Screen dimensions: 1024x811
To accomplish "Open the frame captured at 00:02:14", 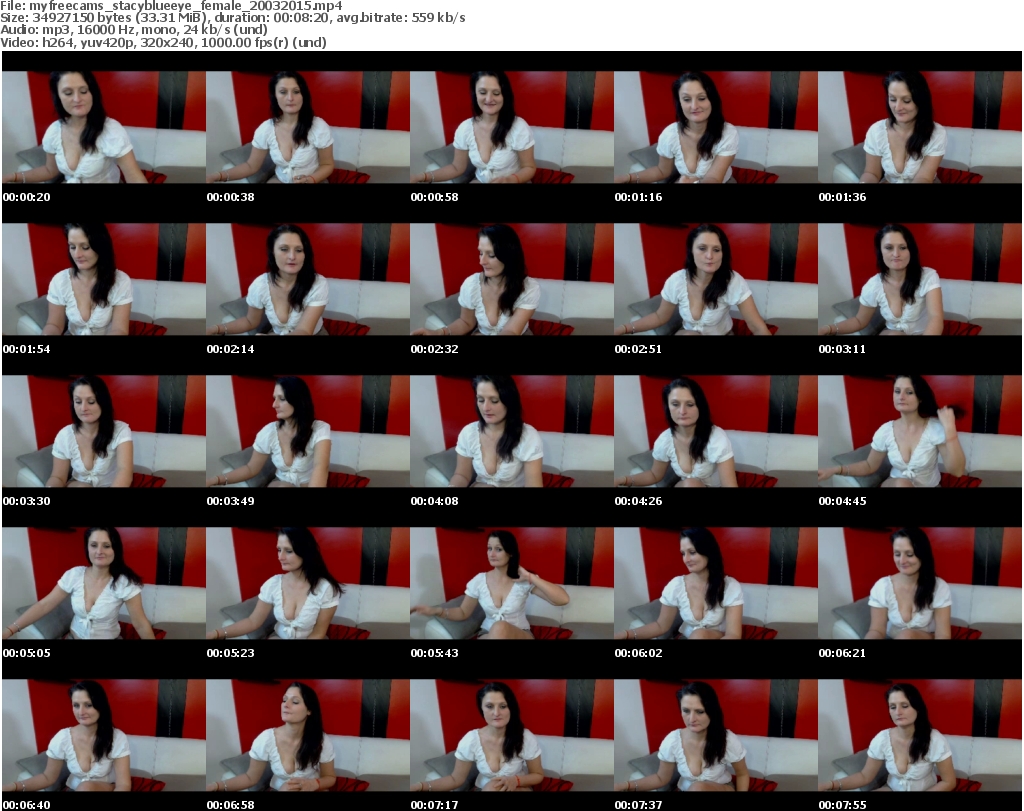I will (x=308, y=279).
